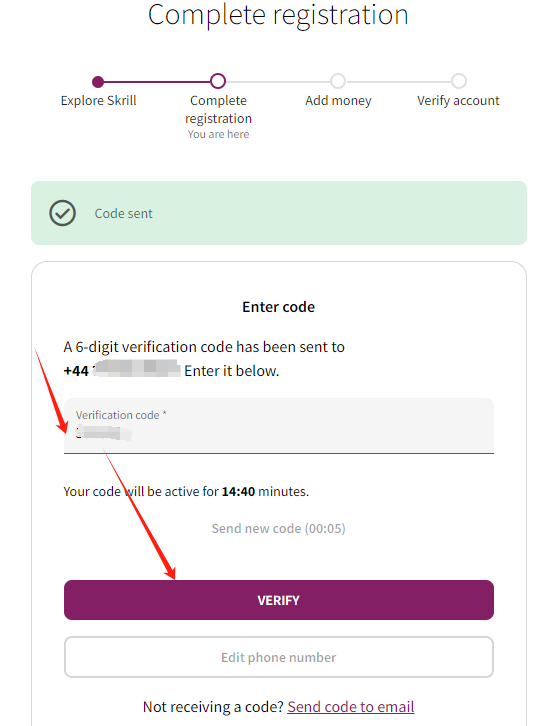Click Send new code countdown link

click(279, 528)
